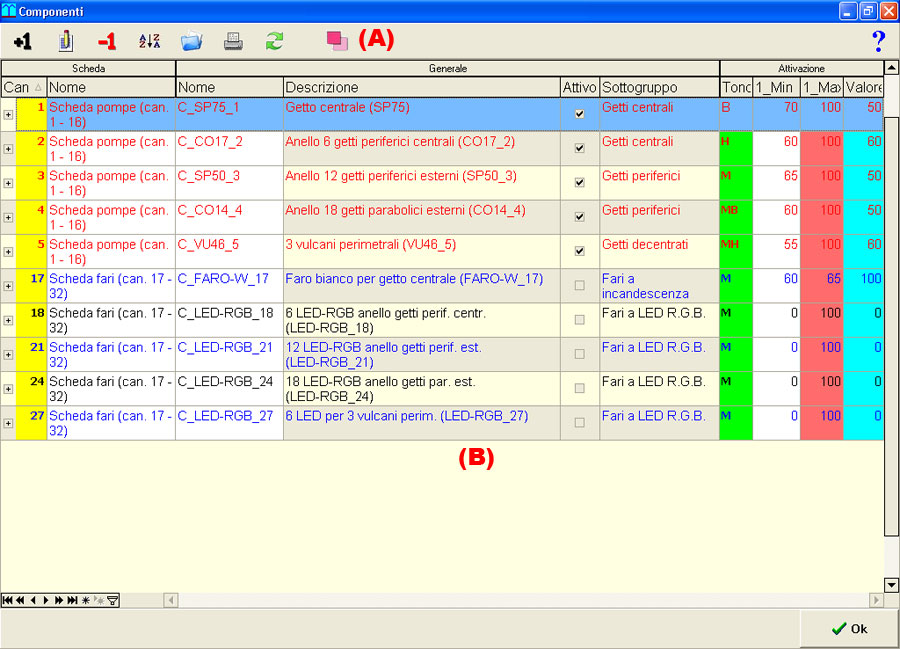
Task: Click green tone cell H for C_CO17_2
Action: (736, 149)
